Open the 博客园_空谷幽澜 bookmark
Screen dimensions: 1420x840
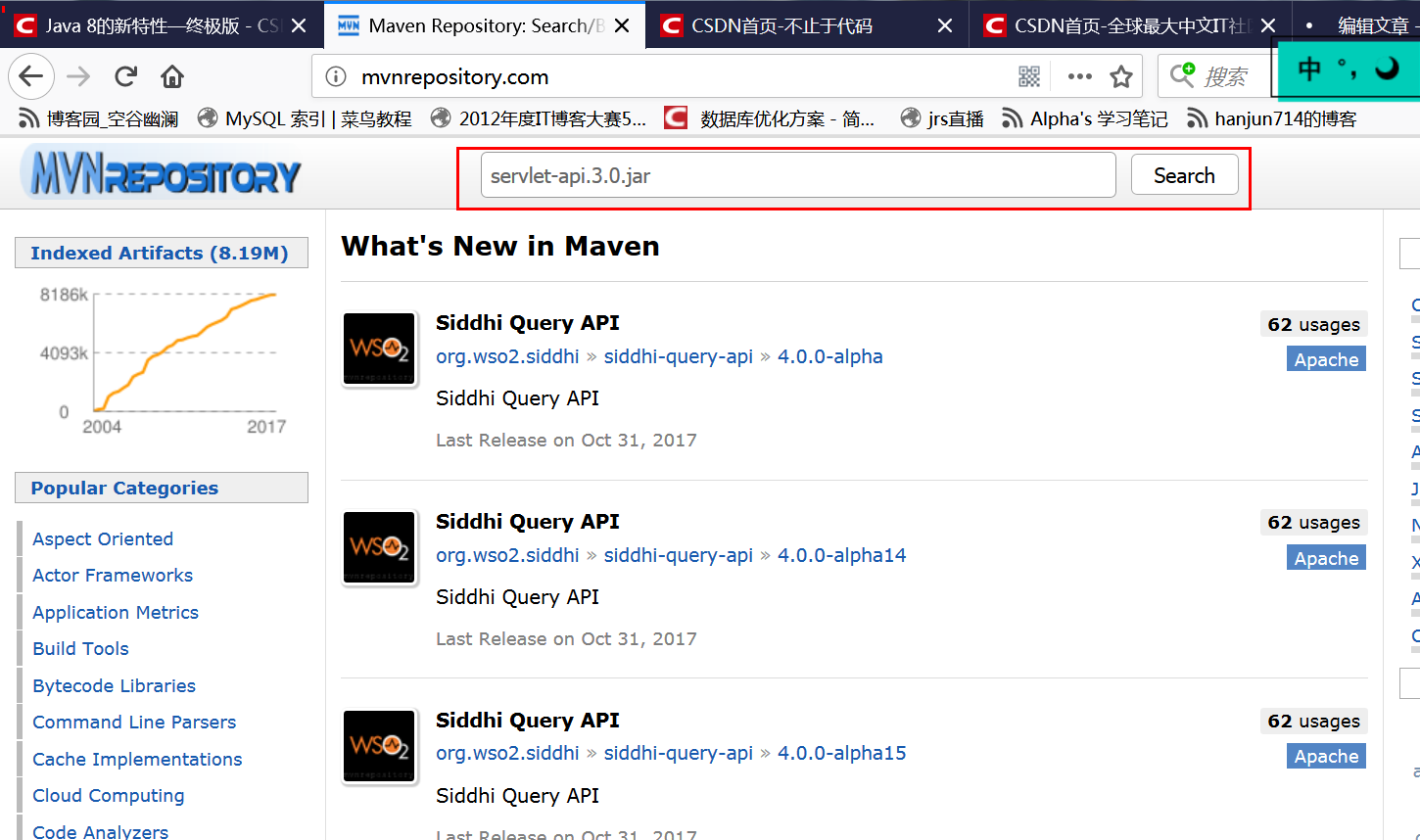tap(98, 118)
